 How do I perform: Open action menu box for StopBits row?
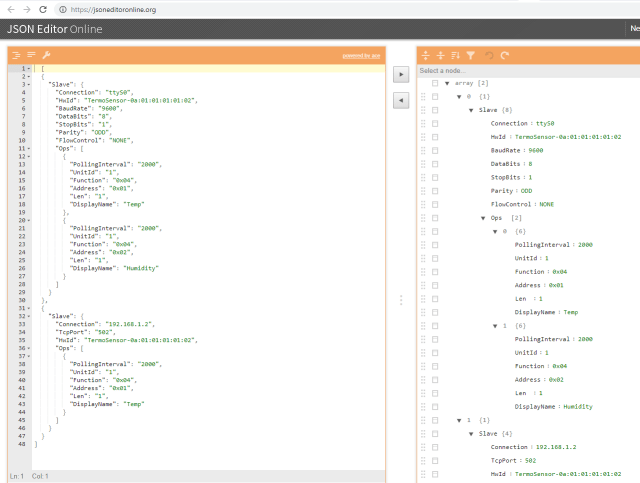pos(435,177)
